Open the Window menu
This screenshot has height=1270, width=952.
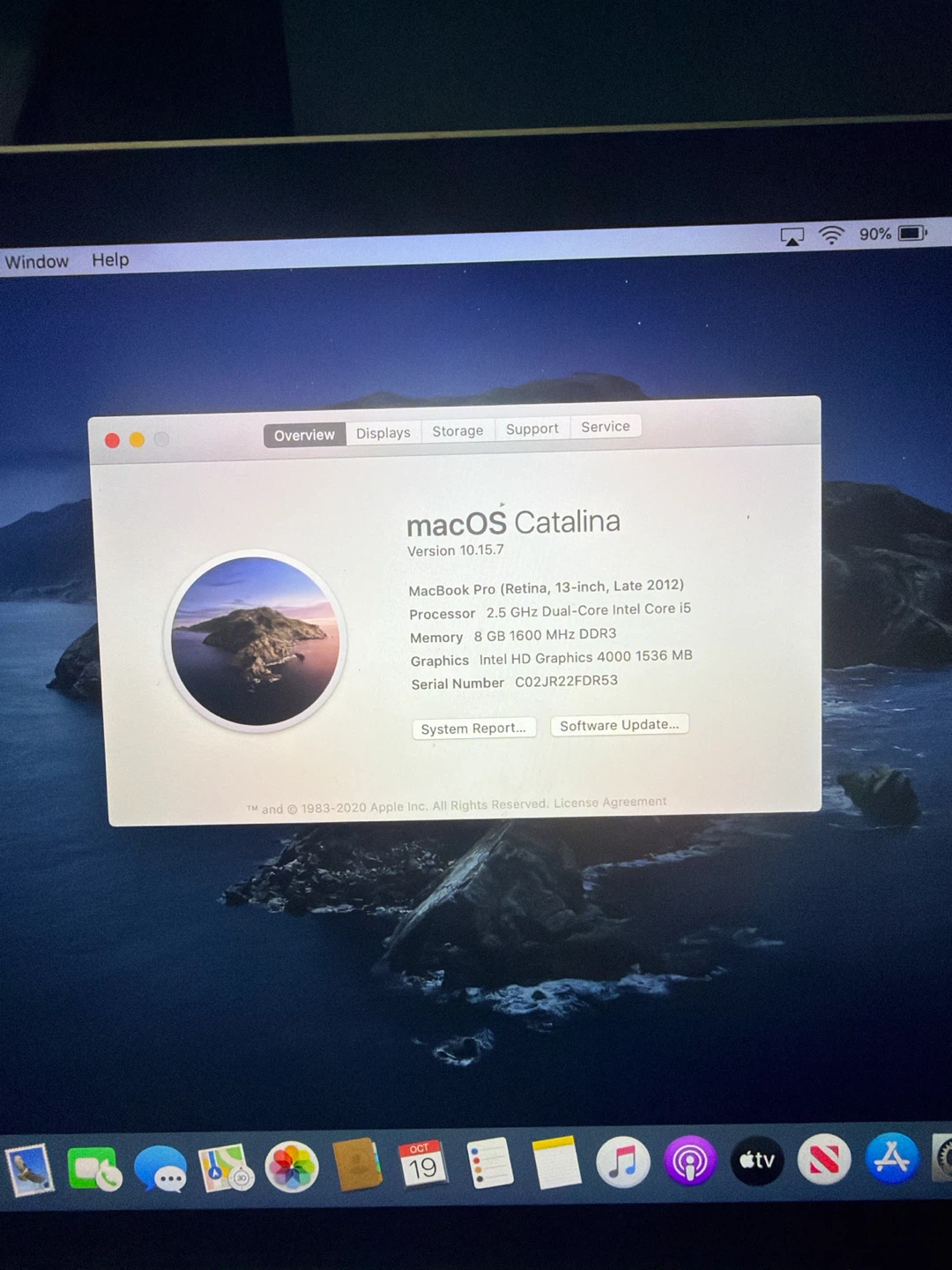[x=37, y=262]
